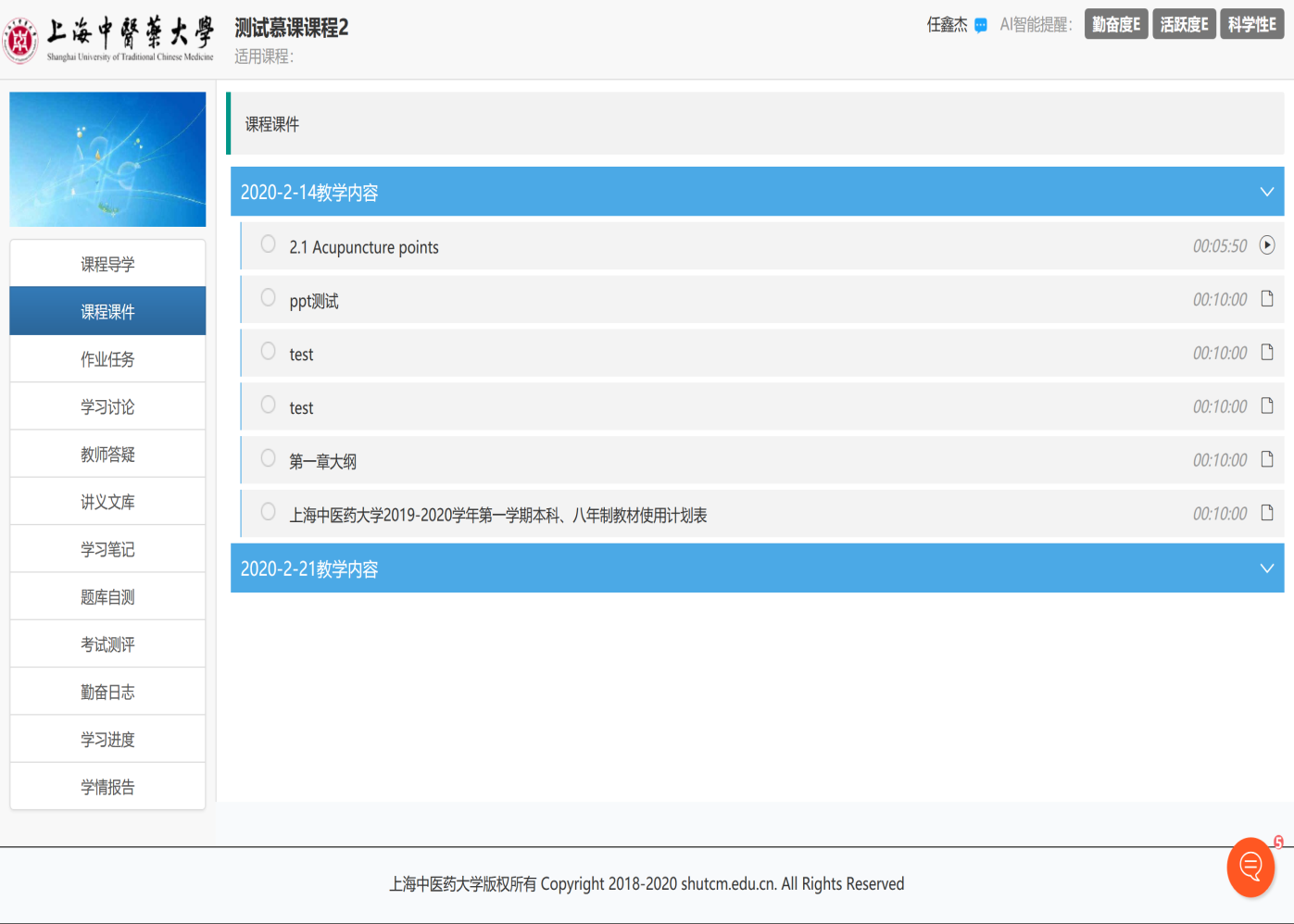
Task: Click the blue message icon beside 任鑫杰
Action: (x=981, y=26)
